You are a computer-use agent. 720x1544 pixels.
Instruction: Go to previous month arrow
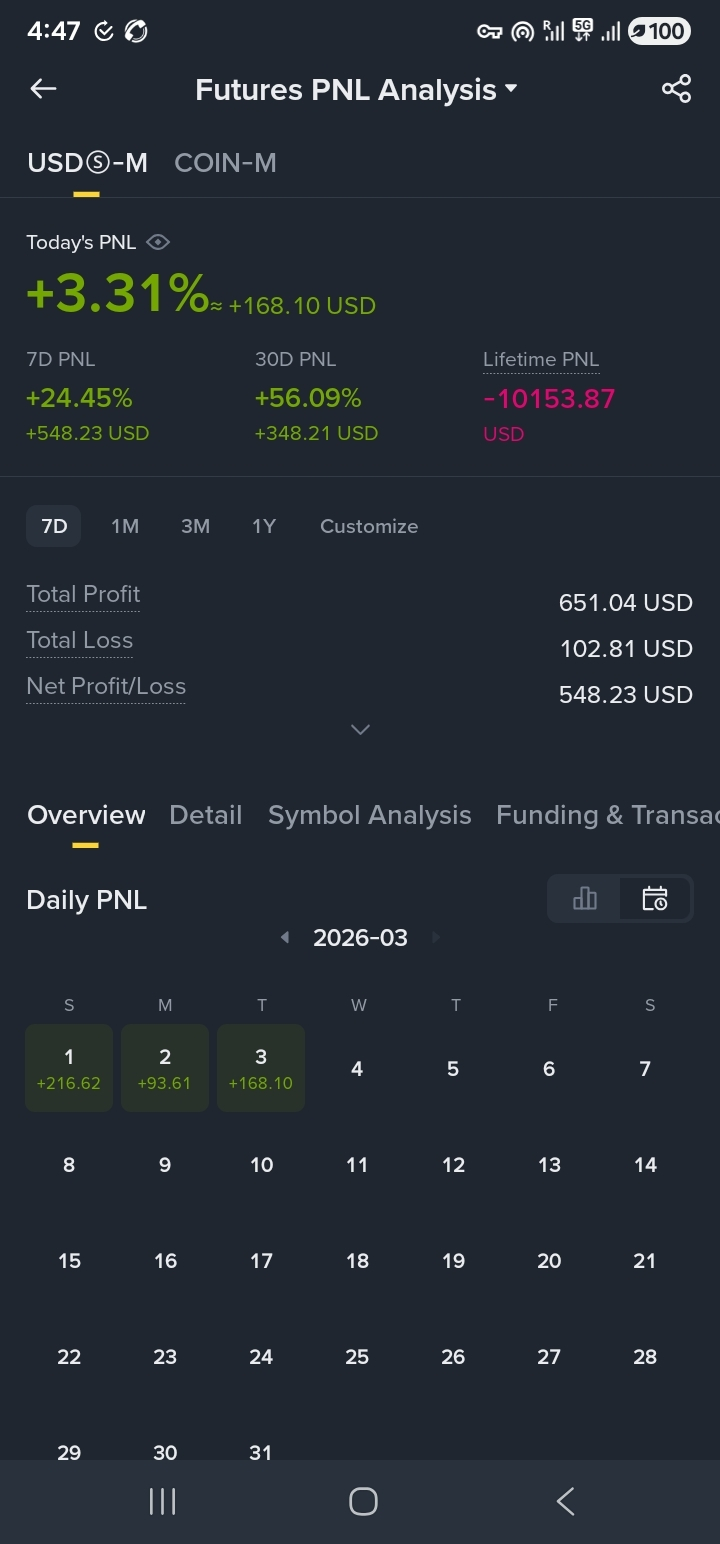click(x=285, y=937)
